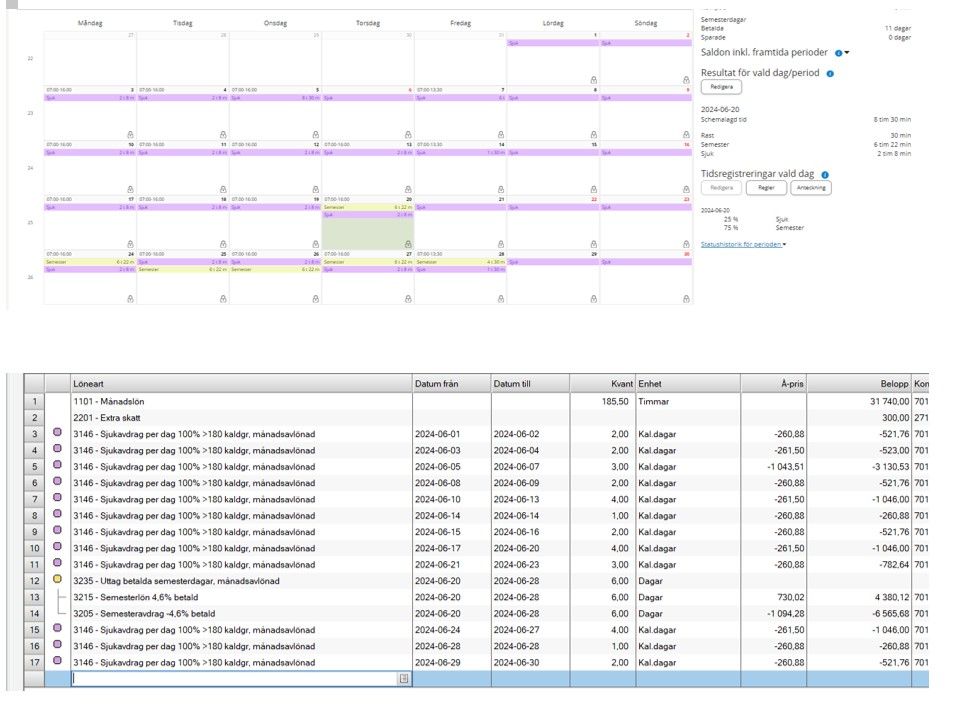Image resolution: width=974 pixels, height=712 pixels.
Task: Expand Saldon inkl. framtida perioder dropdown arrow
Action: 848,53
